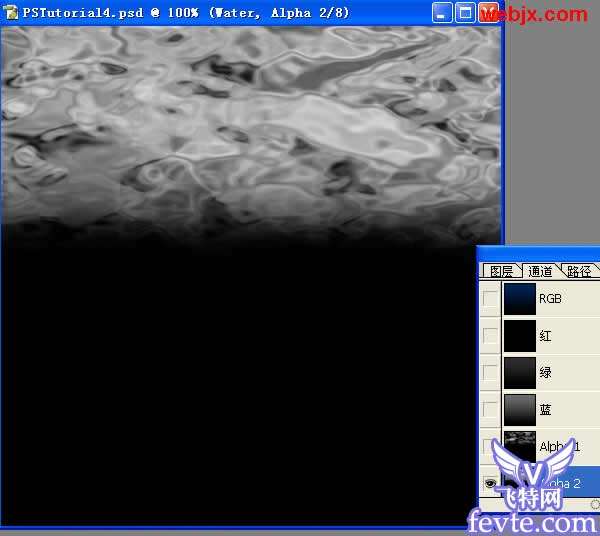Hide the Alpha 2 channel using its eye icon
The width and height of the screenshot is (600, 536).
click(490, 483)
